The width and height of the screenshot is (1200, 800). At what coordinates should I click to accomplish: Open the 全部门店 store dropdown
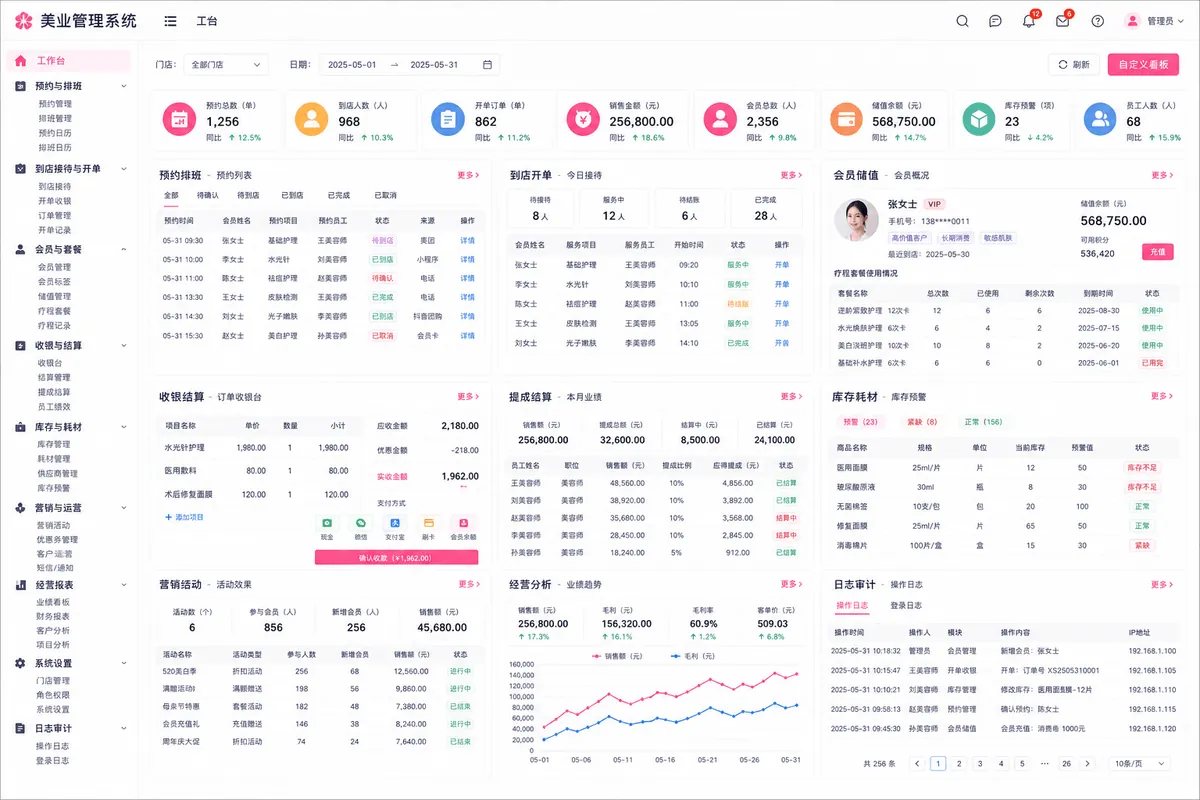(x=225, y=65)
